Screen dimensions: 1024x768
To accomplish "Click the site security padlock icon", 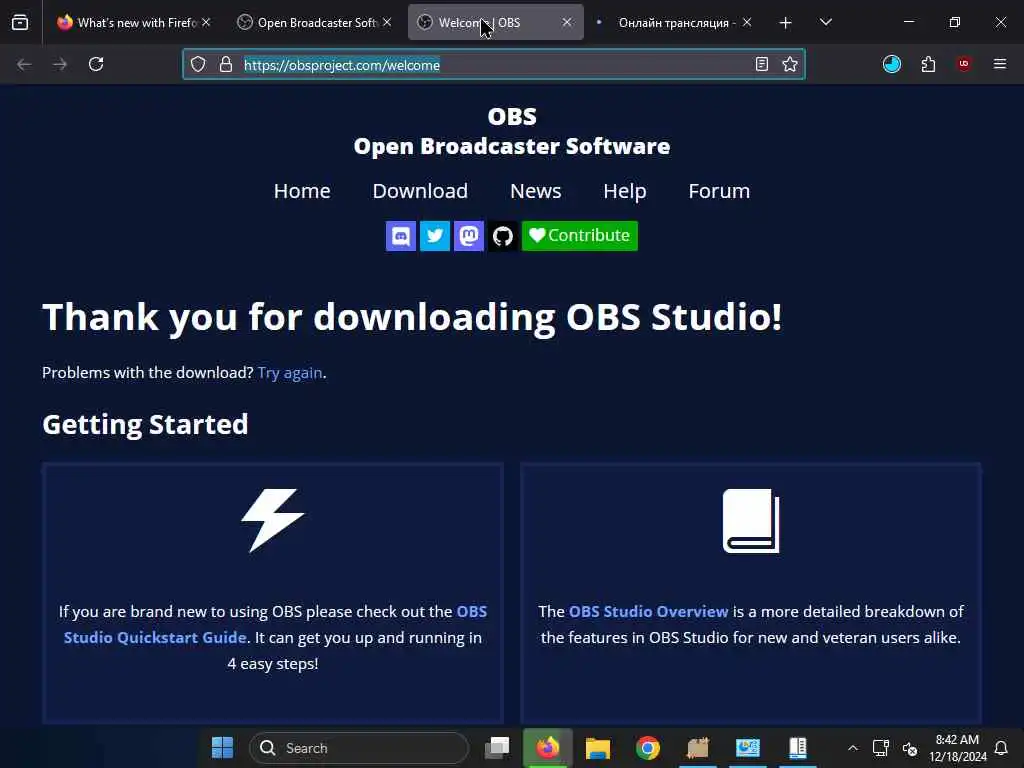I will pyautogui.click(x=226, y=64).
